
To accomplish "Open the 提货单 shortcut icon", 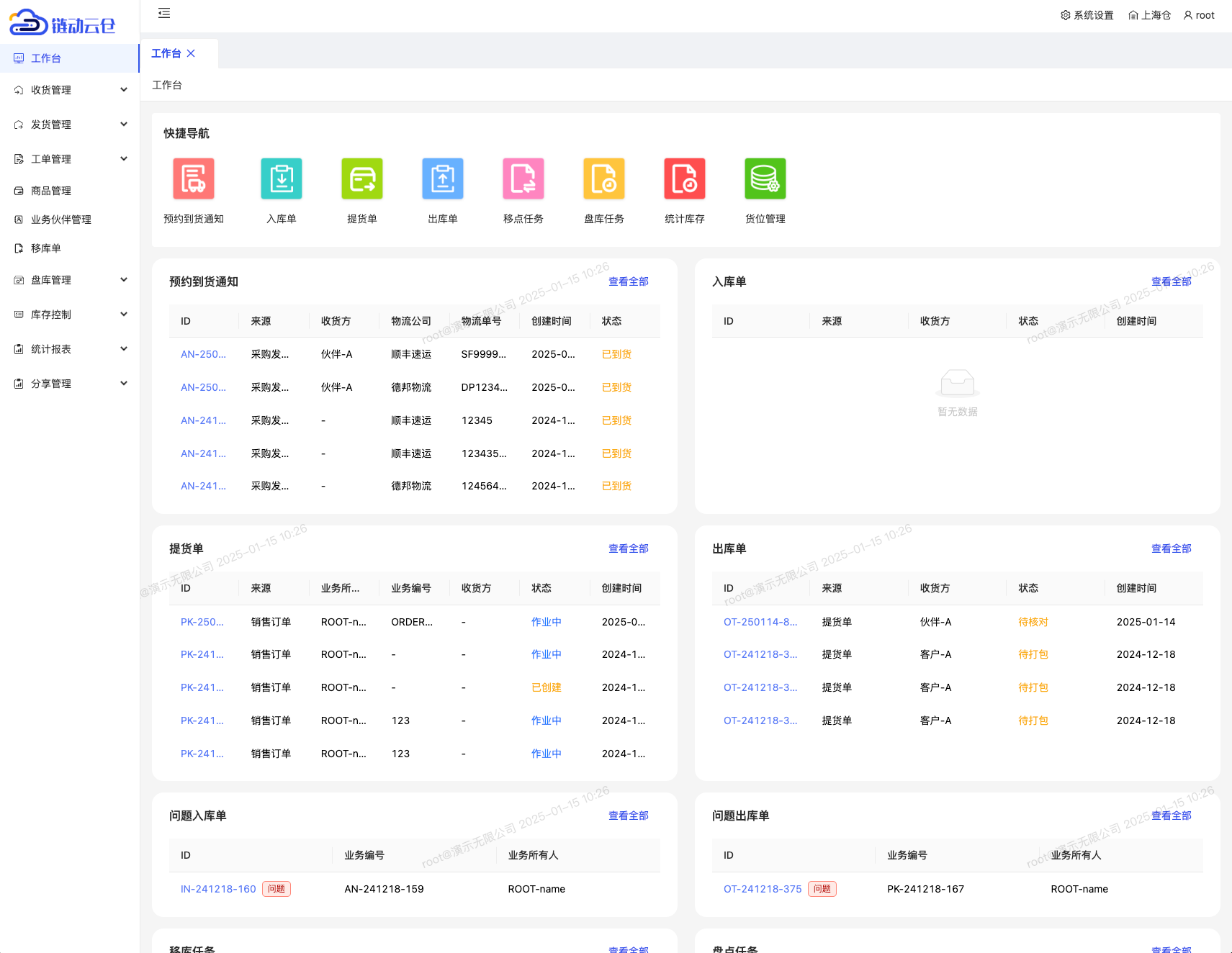I will click(361, 179).
